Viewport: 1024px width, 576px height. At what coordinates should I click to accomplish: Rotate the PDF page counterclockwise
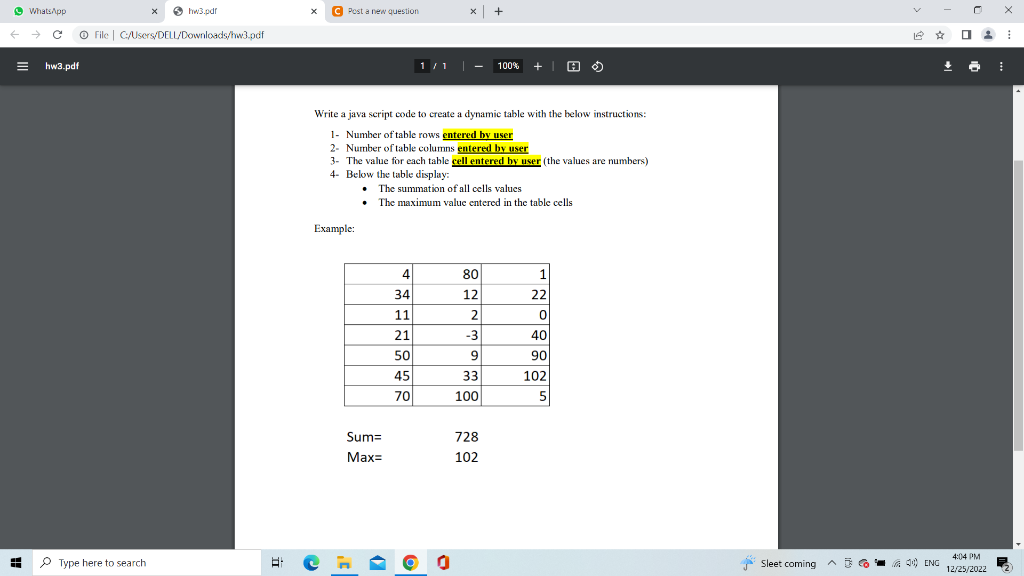click(597, 66)
